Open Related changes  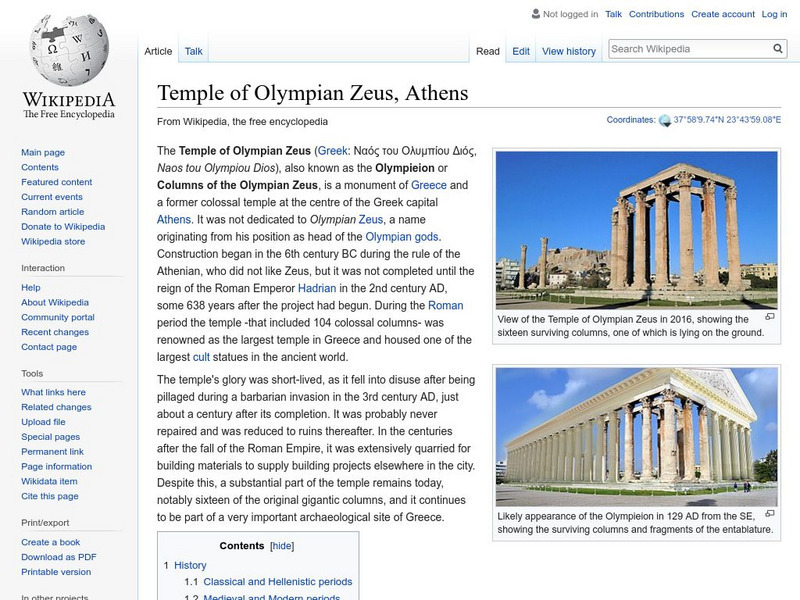(x=56, y=407)
